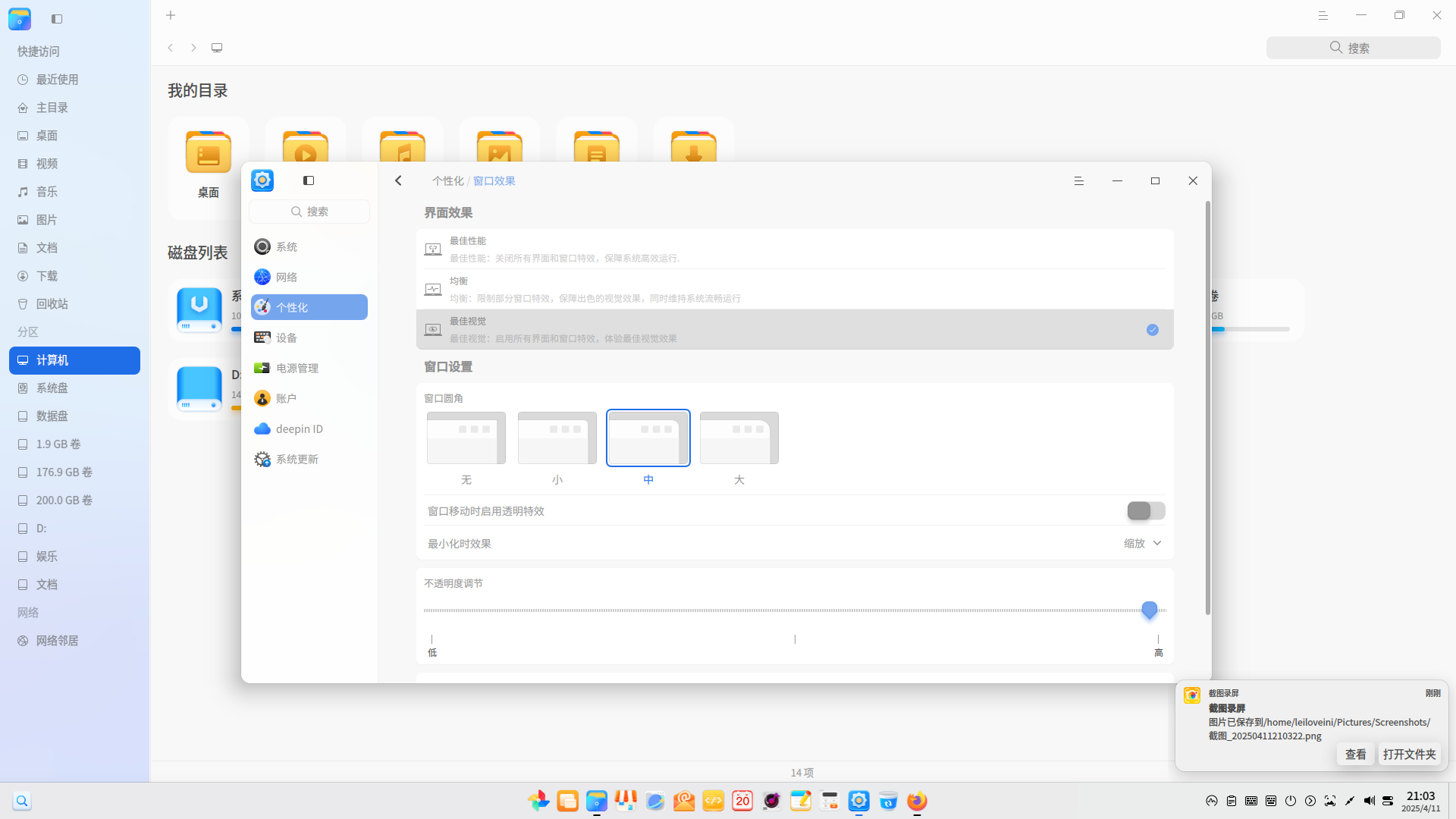
Task: Open 网络邻居 in file manager sidebar
Action: (x=74, y=641)
